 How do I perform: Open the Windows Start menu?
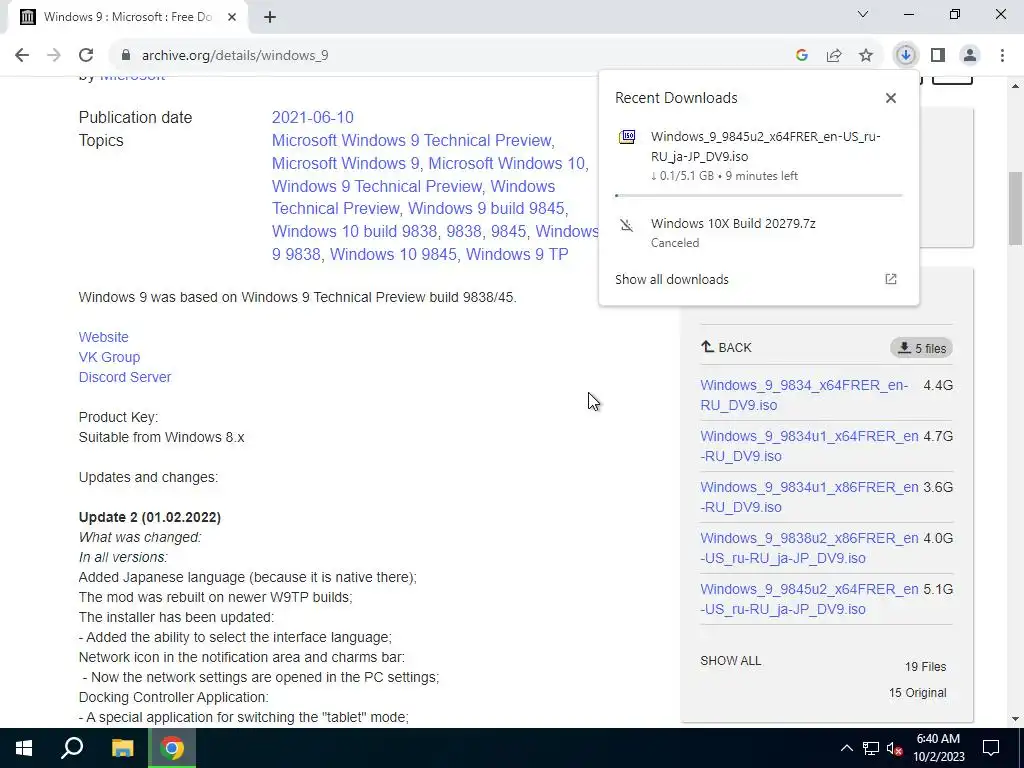[x=24, y=748]
